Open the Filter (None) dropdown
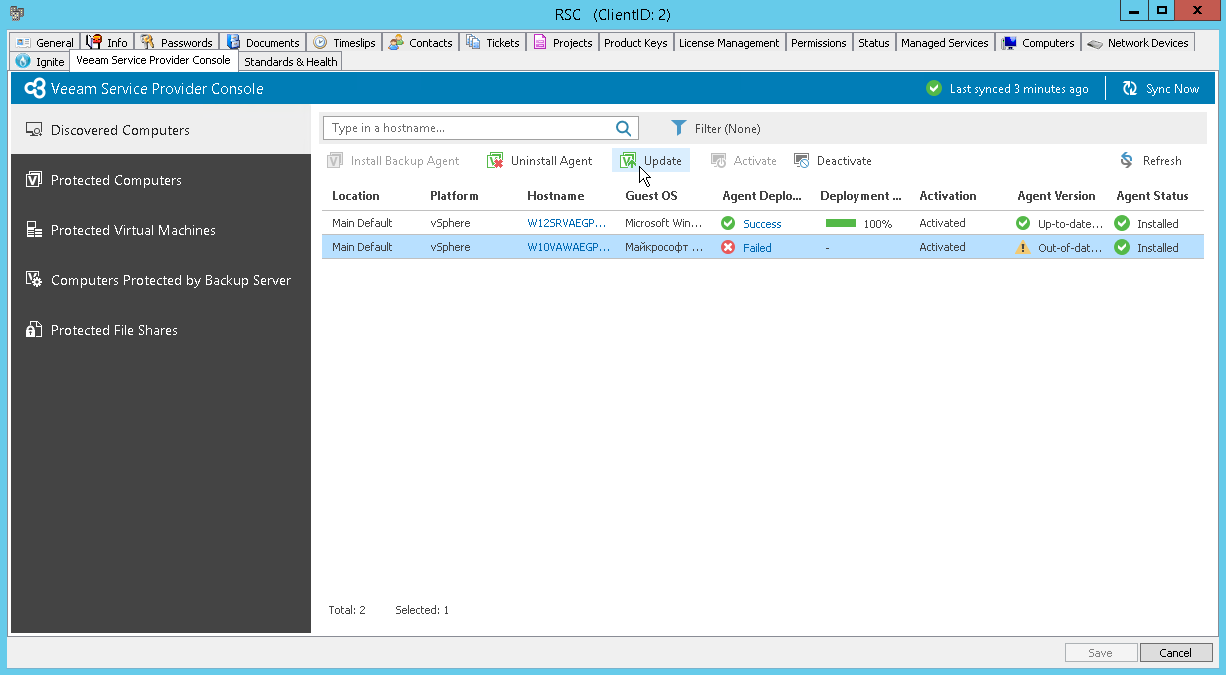 (x=716, y=128)
